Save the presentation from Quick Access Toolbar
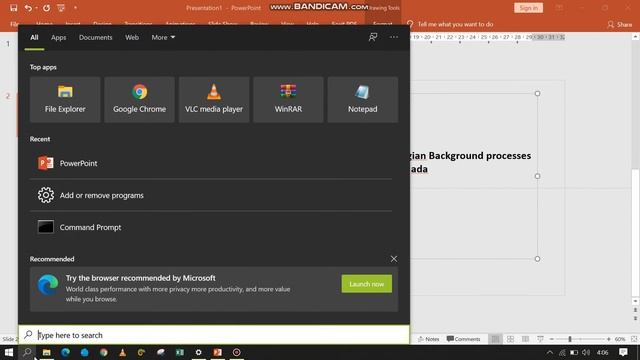Screen dimensions: 640x360 click(x=13, y=8)
